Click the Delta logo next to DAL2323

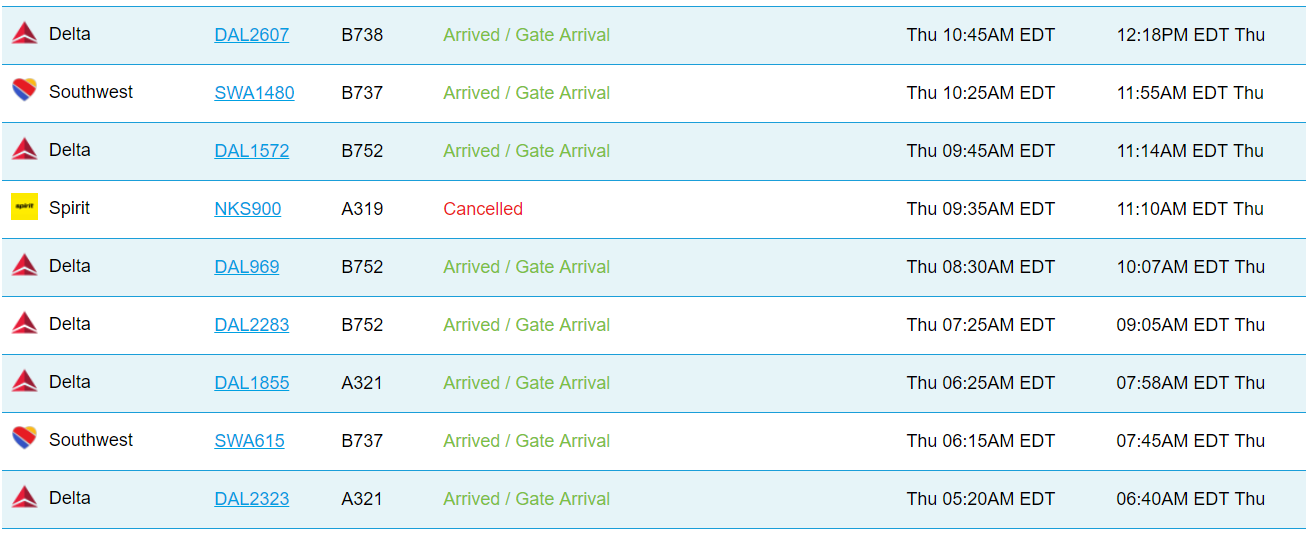point(24,498)
